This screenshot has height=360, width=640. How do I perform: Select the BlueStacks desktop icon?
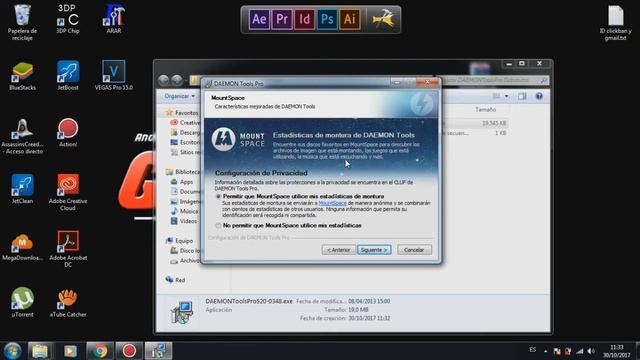tap(22, 76)
